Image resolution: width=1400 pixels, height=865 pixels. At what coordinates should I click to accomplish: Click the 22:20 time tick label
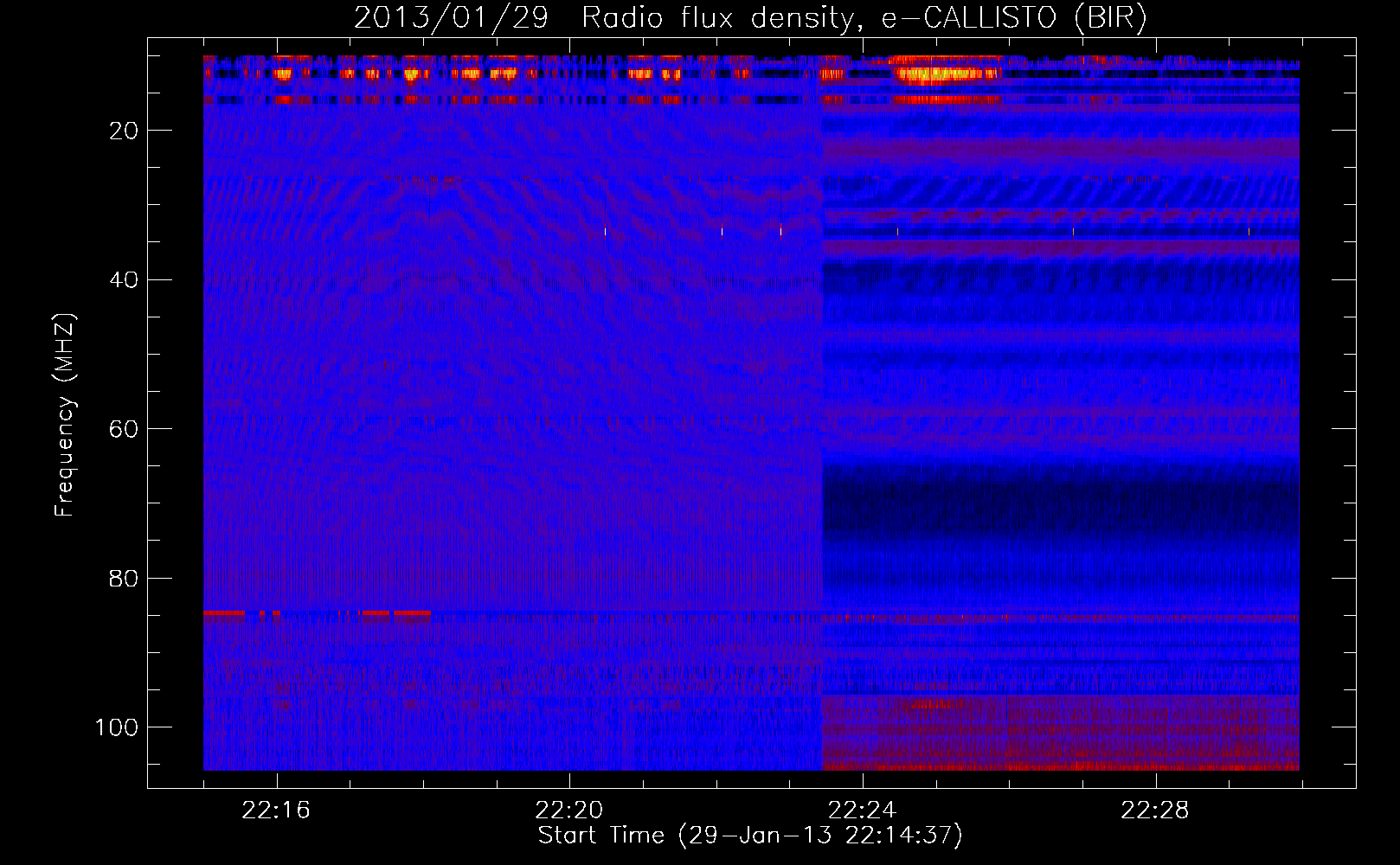[569, 811]
